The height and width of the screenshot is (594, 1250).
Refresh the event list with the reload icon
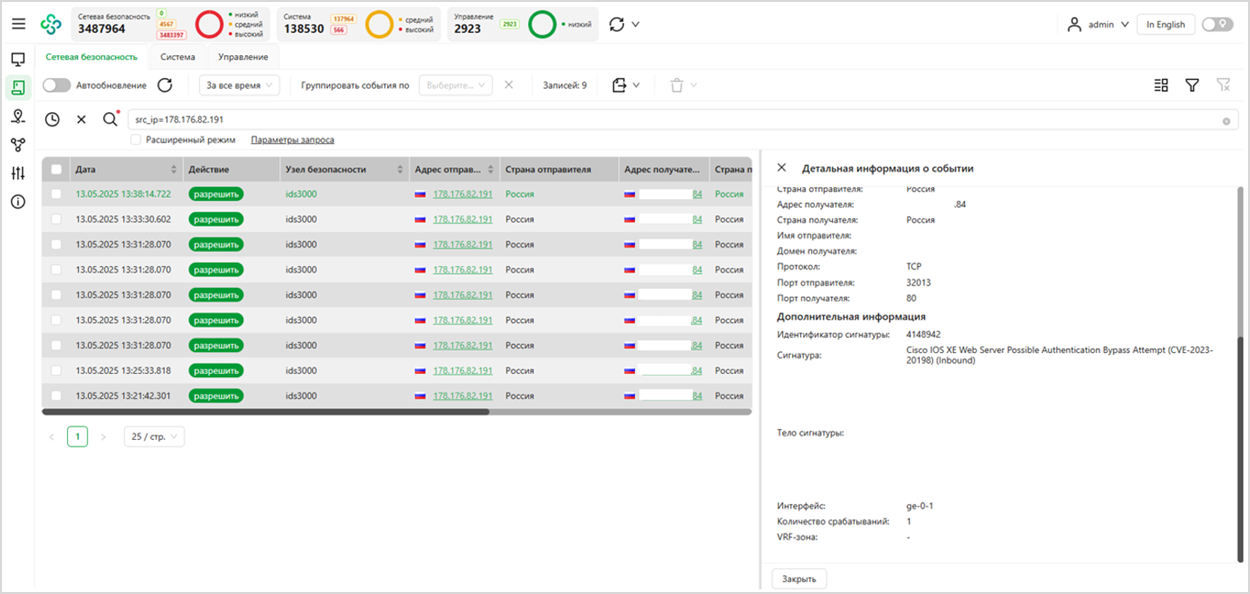click(x=166, y=86)
